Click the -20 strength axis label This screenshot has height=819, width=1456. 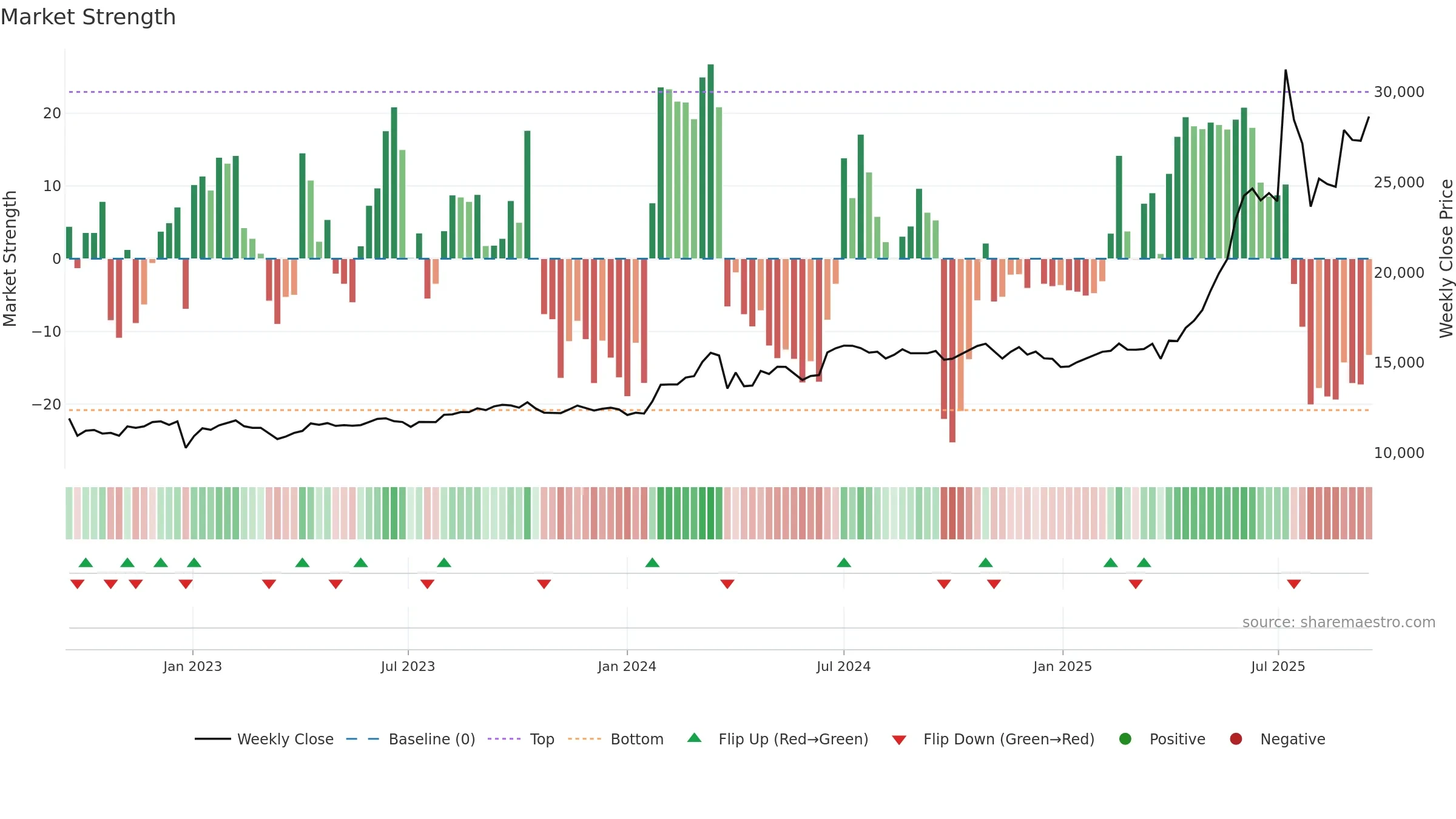47,405
